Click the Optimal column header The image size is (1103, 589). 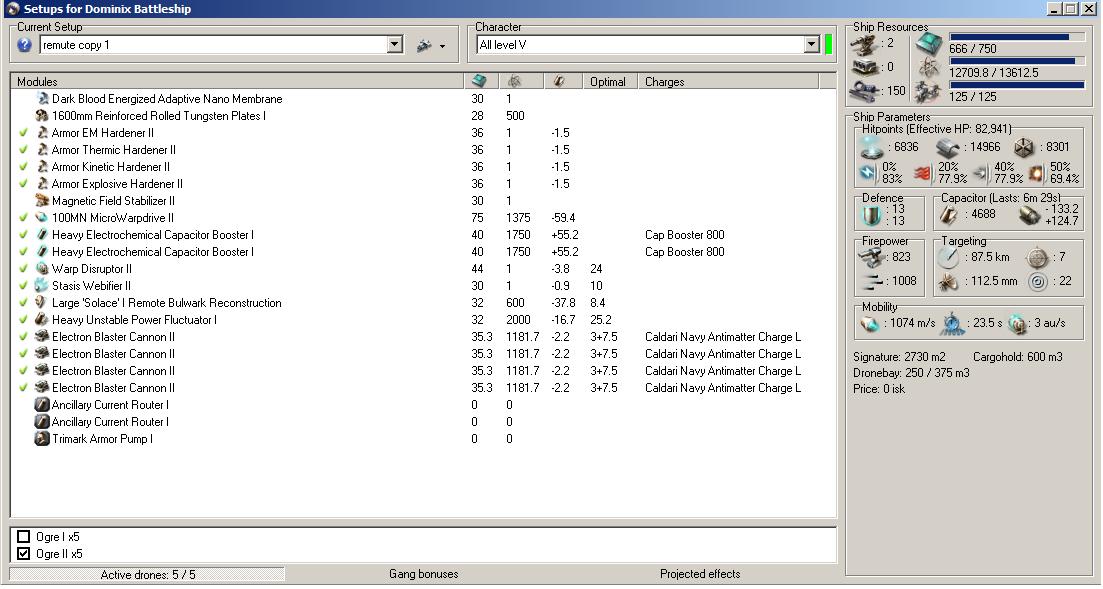click(x=609, y=82)
